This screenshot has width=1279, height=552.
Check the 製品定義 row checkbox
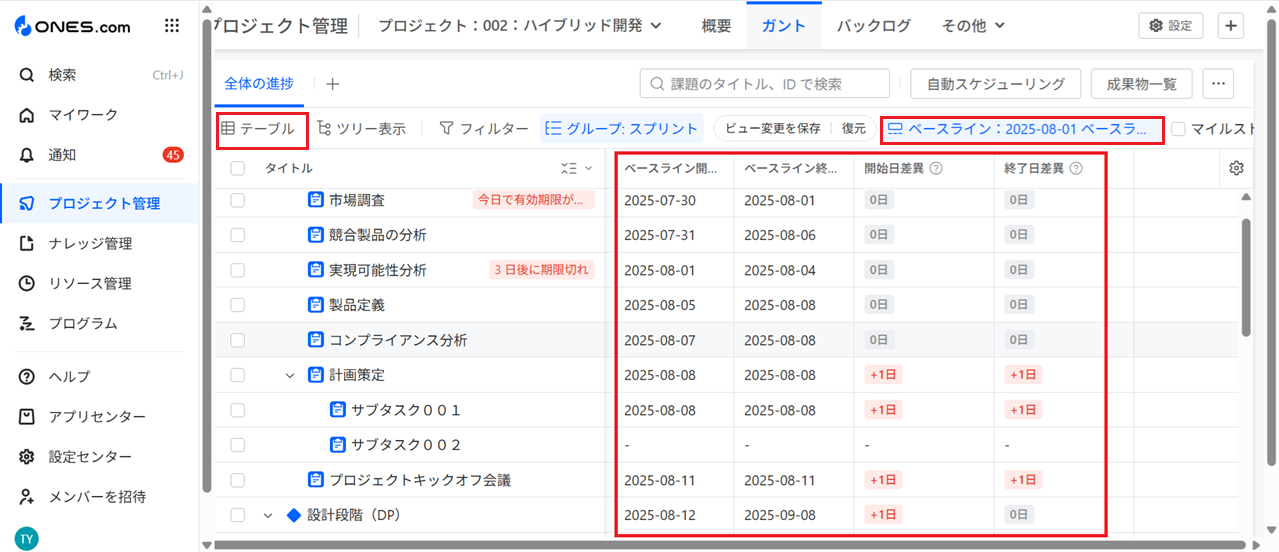[237, 305]
